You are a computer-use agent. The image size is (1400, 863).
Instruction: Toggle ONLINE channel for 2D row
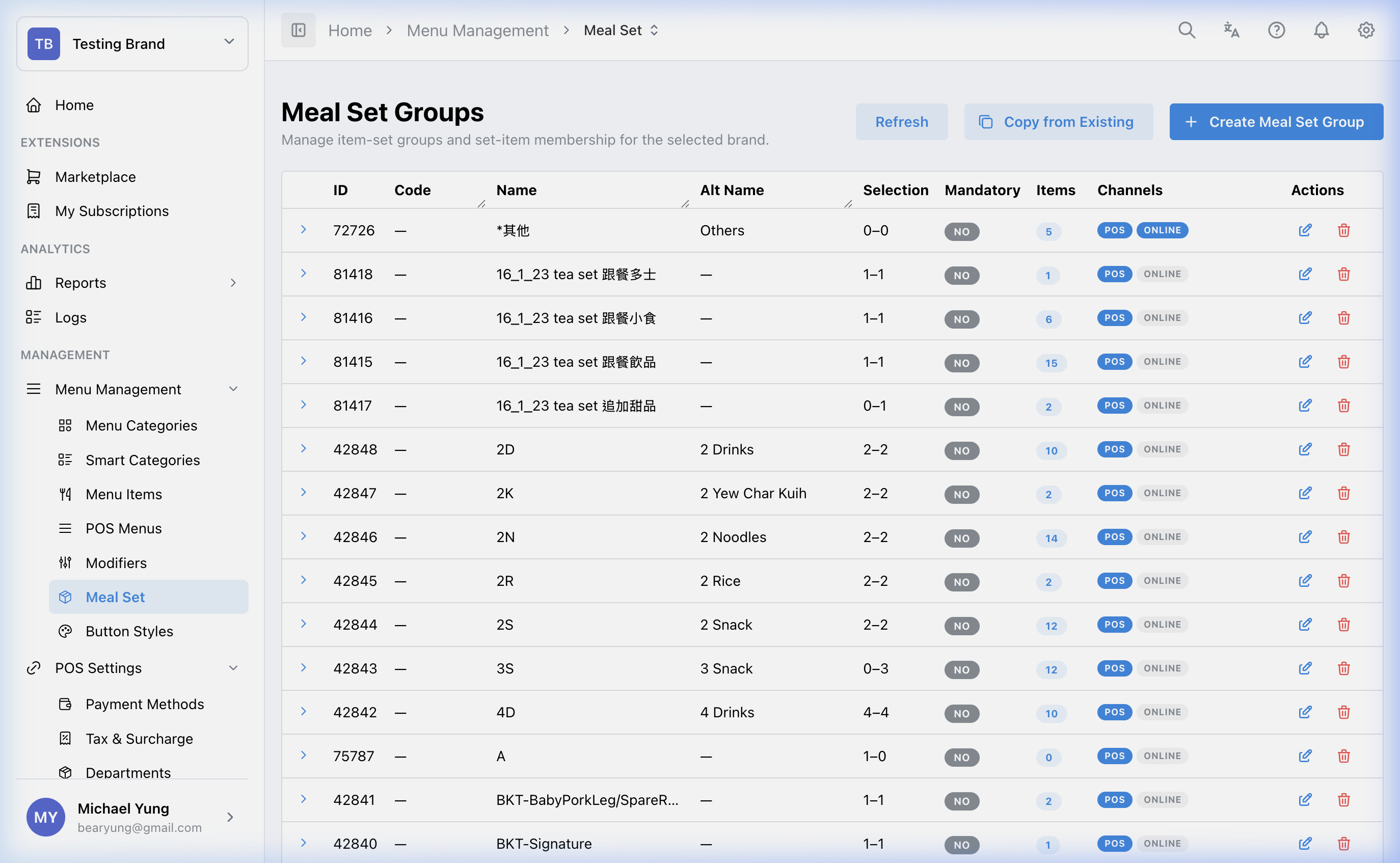coord(1162,450)
